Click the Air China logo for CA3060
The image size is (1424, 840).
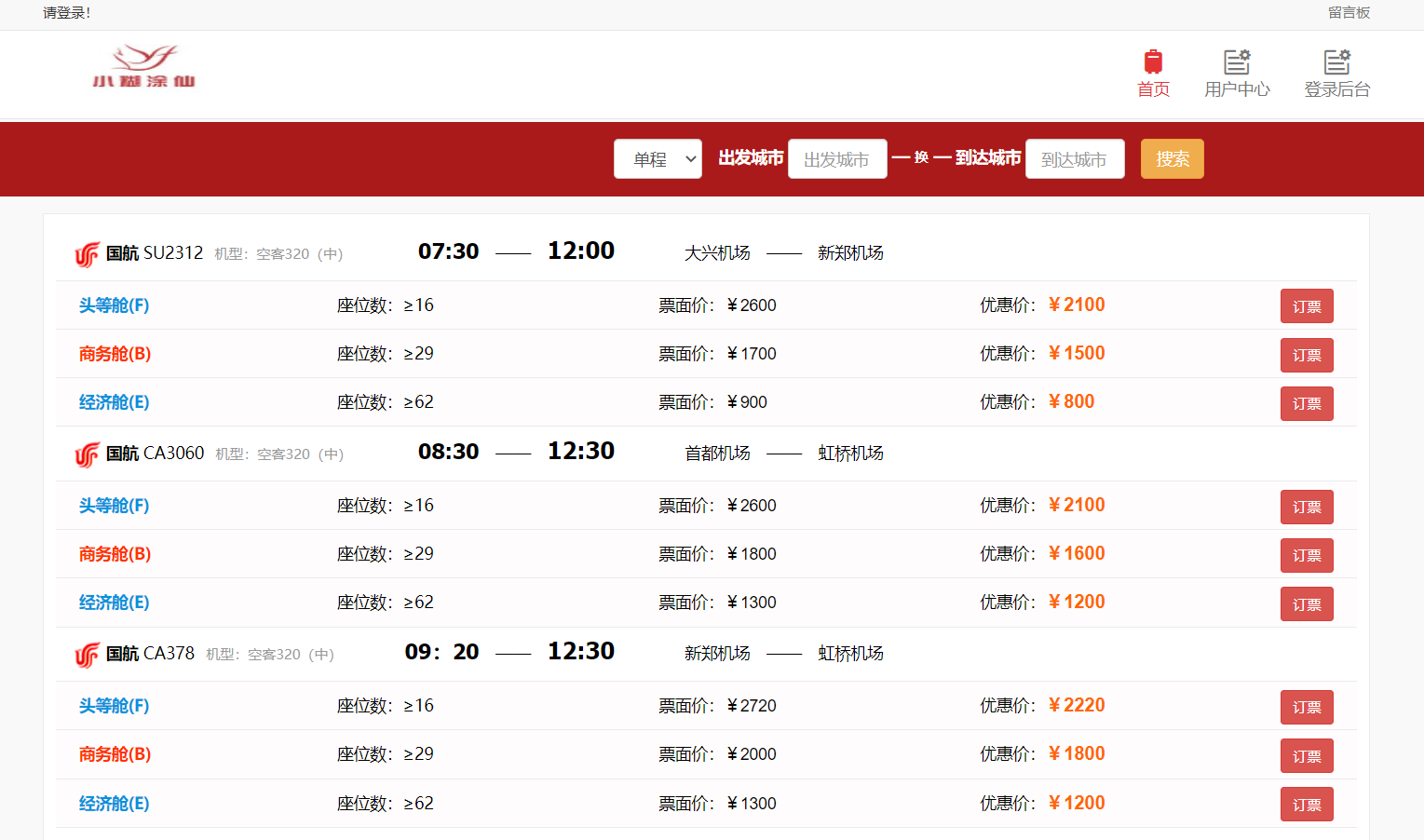click(87, 454)
